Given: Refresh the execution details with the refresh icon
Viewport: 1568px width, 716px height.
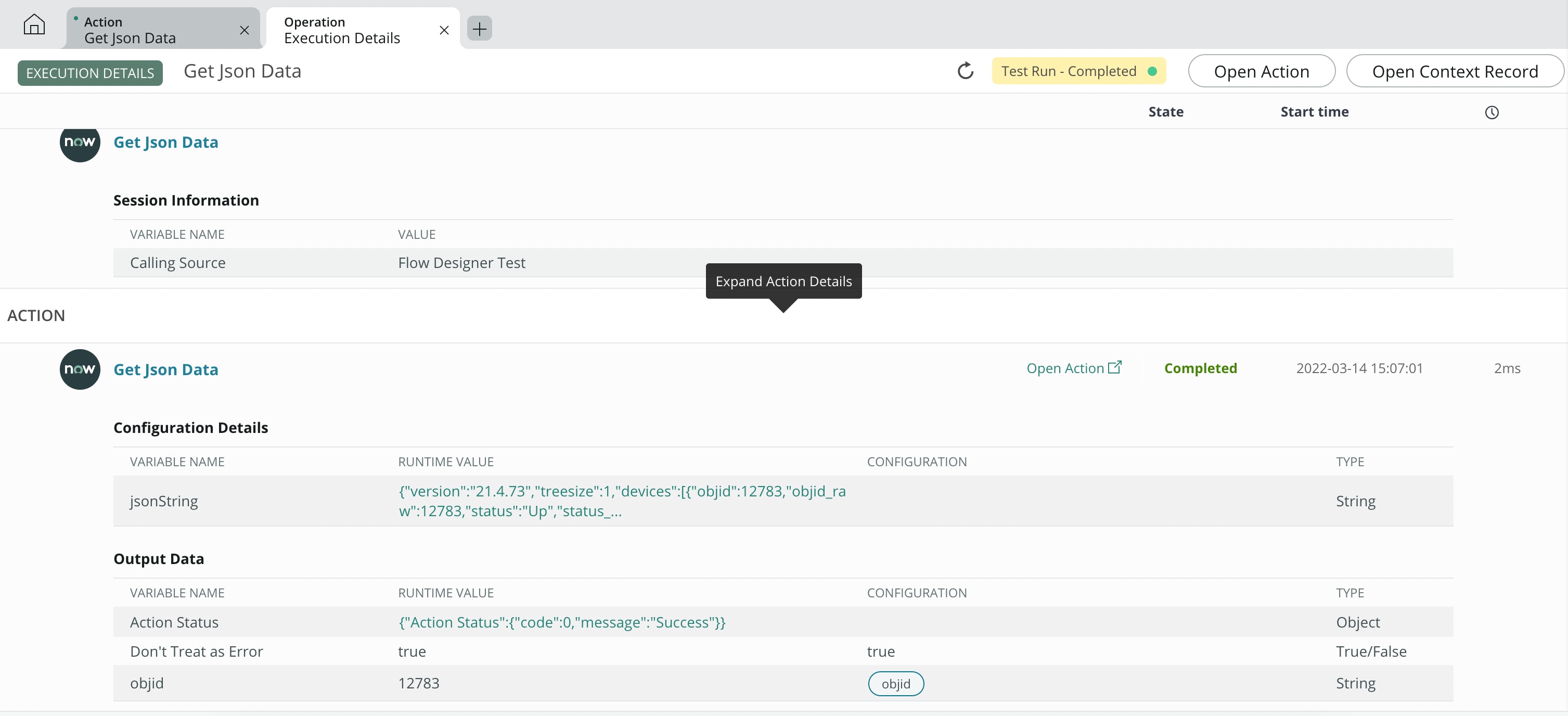Looking at the screenshot, I should pyautogui.click(x=965, y=71).
